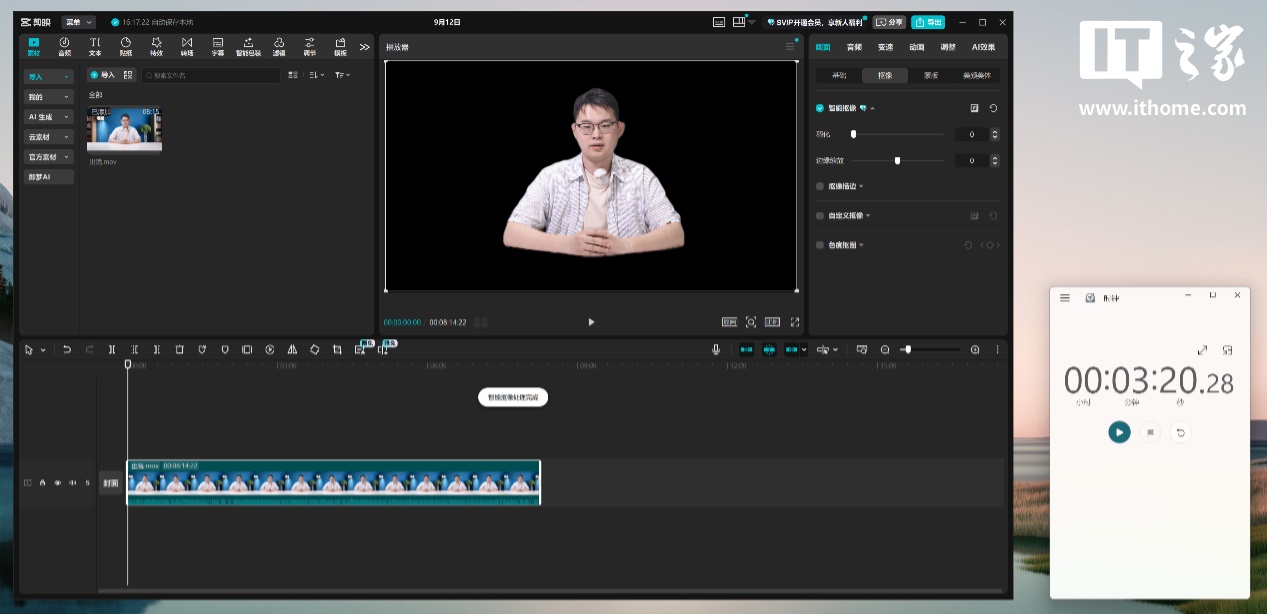1267x614 pixels.
Task: Switch to the 蒙版 sub-tab
Action: 930,75
